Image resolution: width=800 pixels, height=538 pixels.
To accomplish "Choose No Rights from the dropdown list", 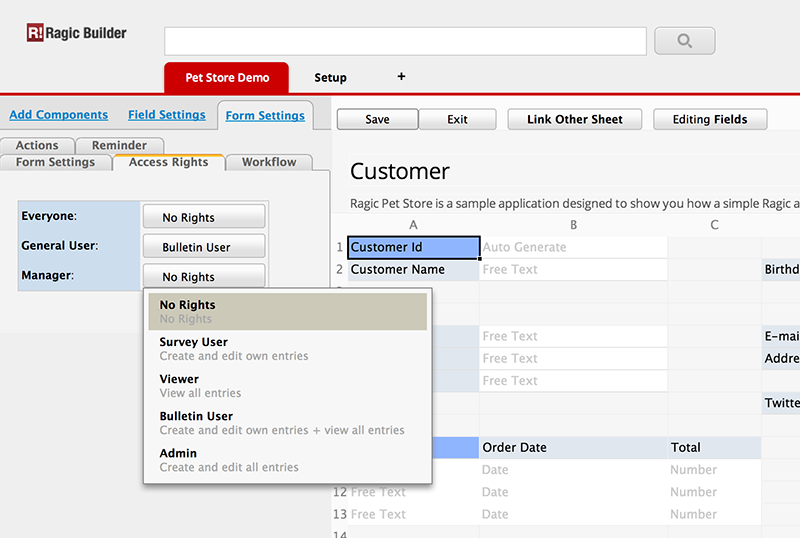I will [288, 311].
